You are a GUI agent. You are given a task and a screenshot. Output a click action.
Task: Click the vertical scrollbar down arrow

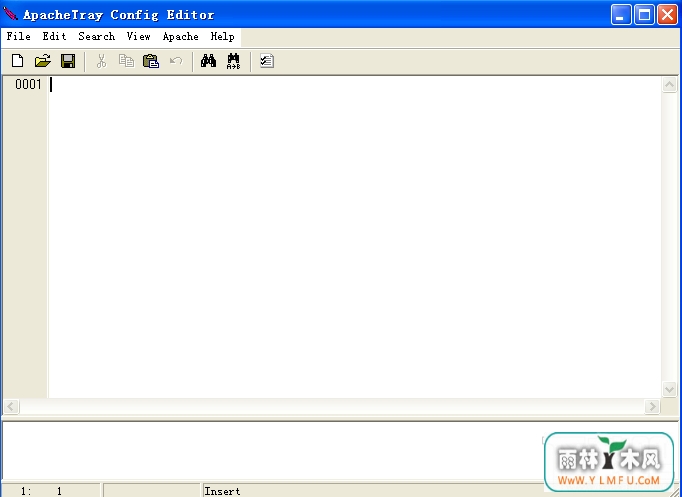[x=669, y=389]
